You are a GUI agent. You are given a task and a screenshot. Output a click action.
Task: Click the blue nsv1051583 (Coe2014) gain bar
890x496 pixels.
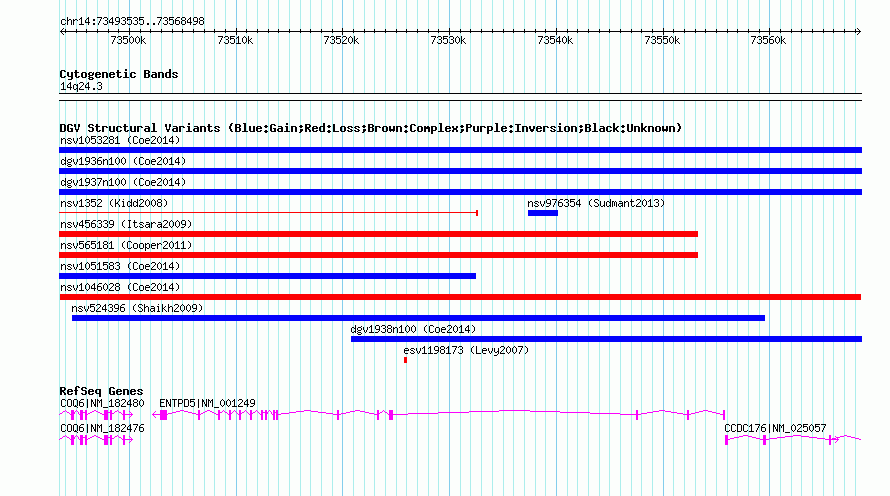coord(267,276)
